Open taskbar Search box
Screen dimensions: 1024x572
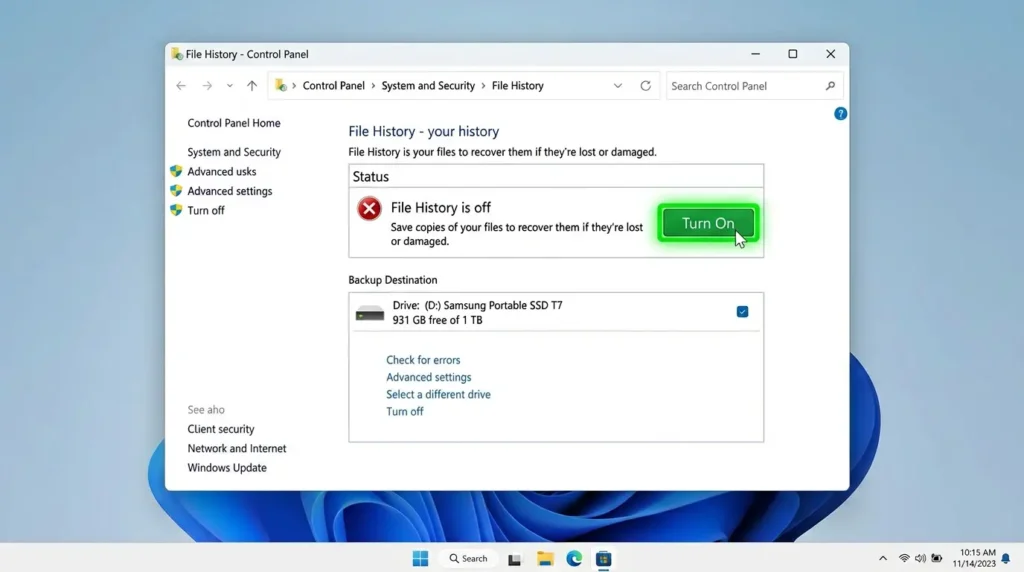click(468, 559)
